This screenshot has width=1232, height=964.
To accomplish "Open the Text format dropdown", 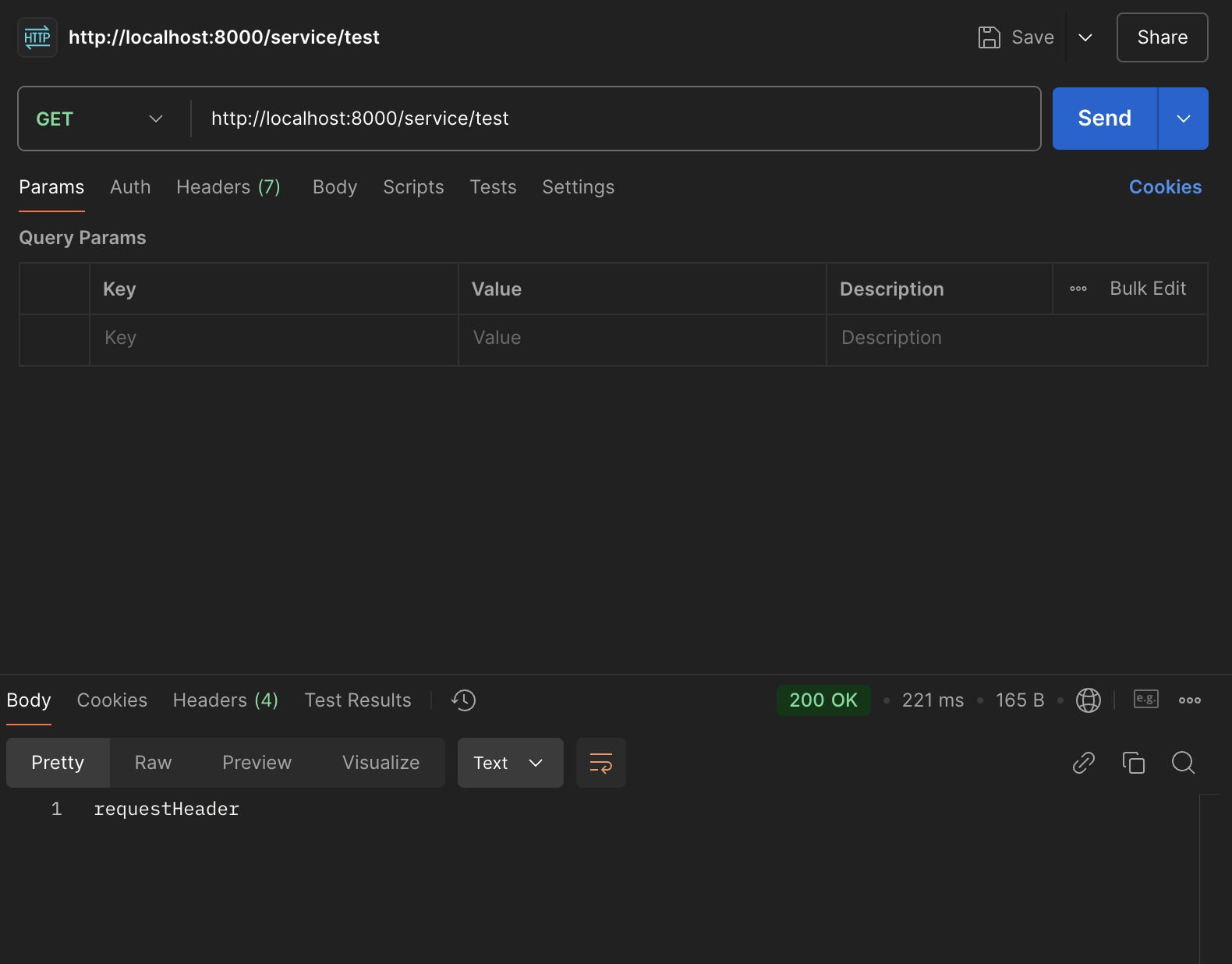I will coord(511,763).
